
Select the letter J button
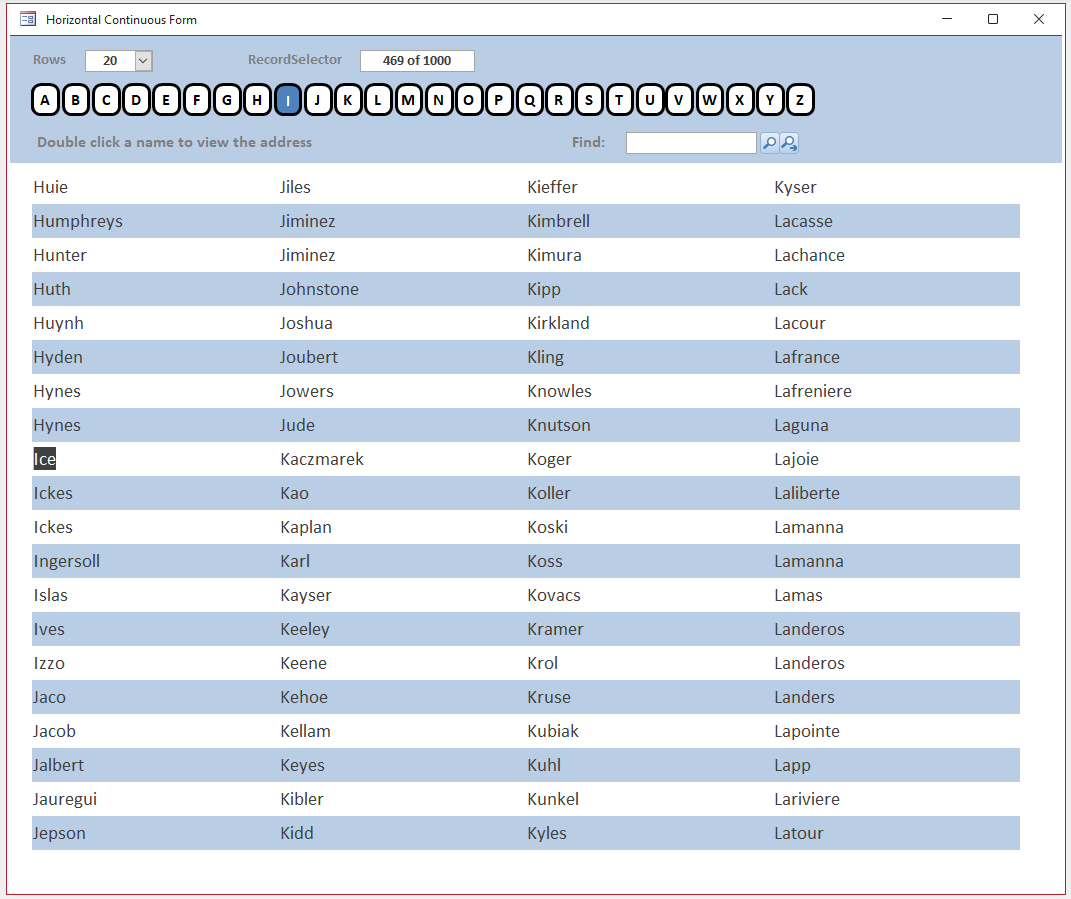click(x=318, y=100)
